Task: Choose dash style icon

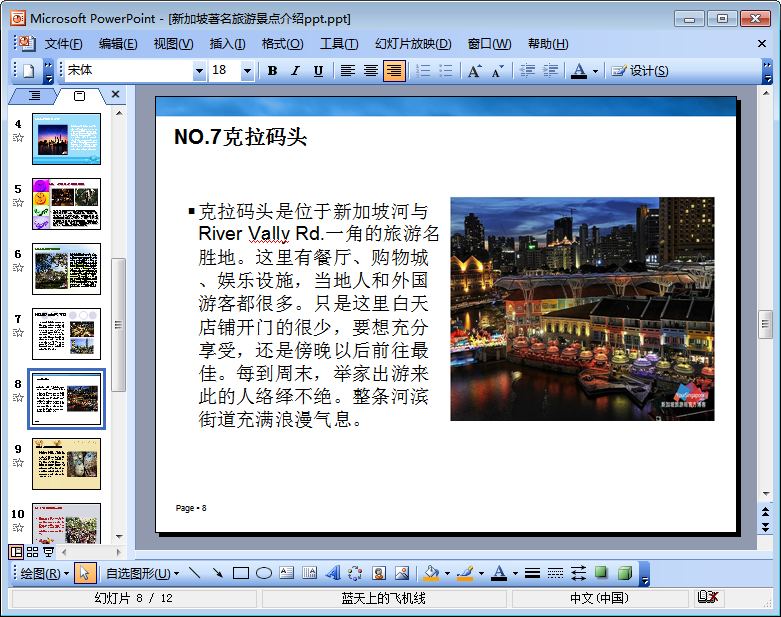Action: 555,574
